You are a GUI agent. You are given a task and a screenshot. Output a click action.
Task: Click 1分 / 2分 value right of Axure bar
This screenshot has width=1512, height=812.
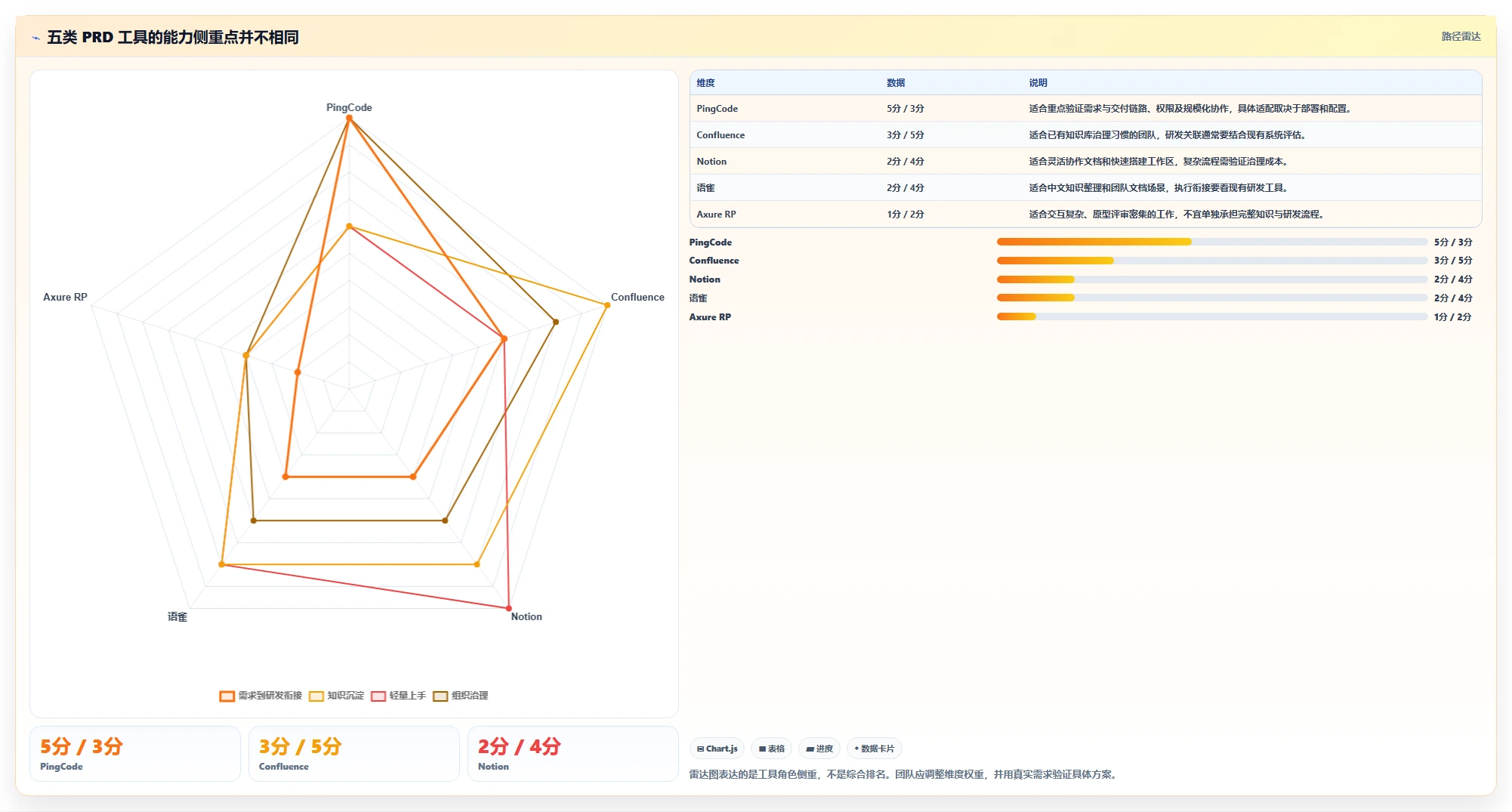[x=1453, y=317]
